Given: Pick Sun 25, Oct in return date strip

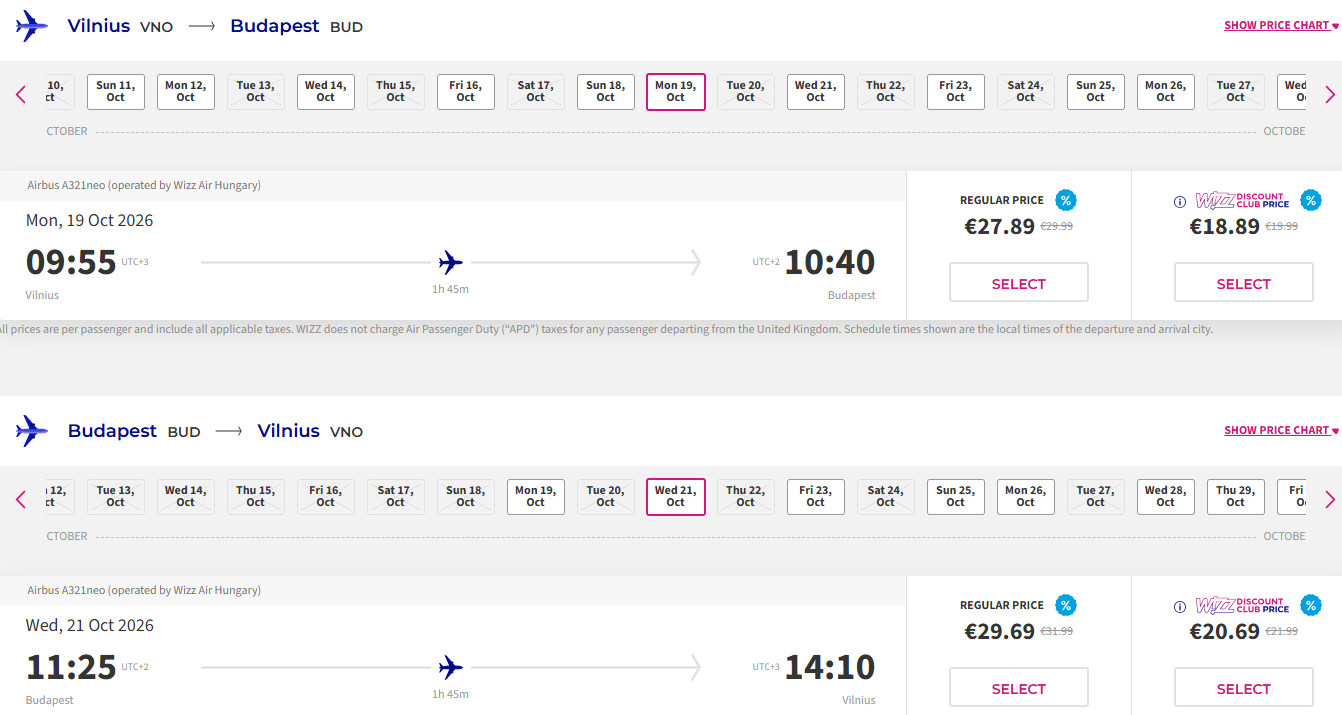Looking at the screenshot, I should point(955,497).
